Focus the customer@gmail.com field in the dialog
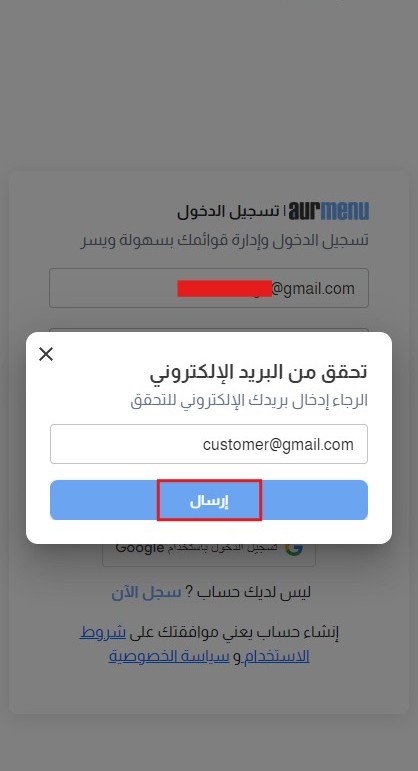Viewport: 418px width, 771px height. click(209, 444)
